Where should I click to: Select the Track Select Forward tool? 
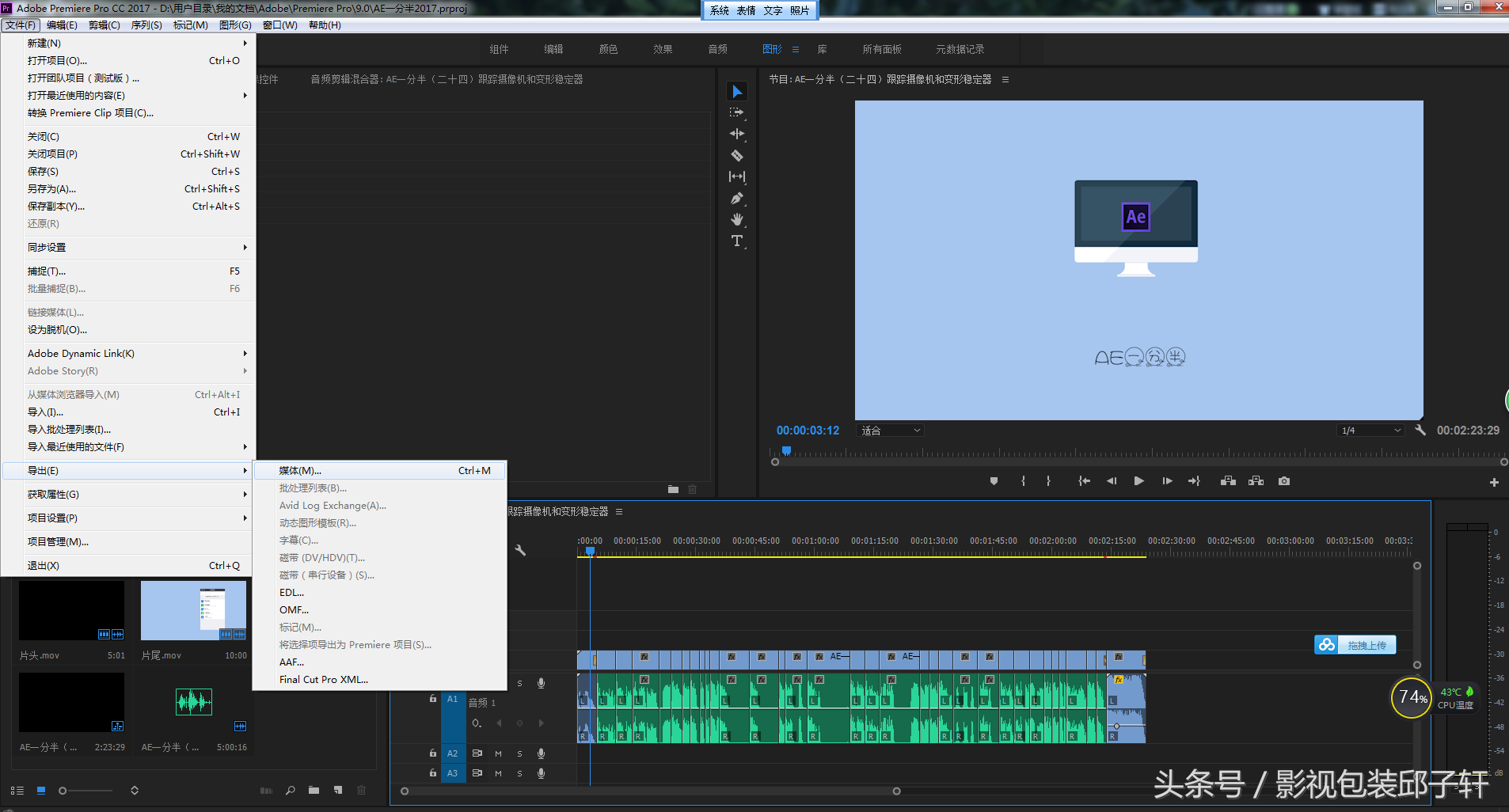pos(737,112)
